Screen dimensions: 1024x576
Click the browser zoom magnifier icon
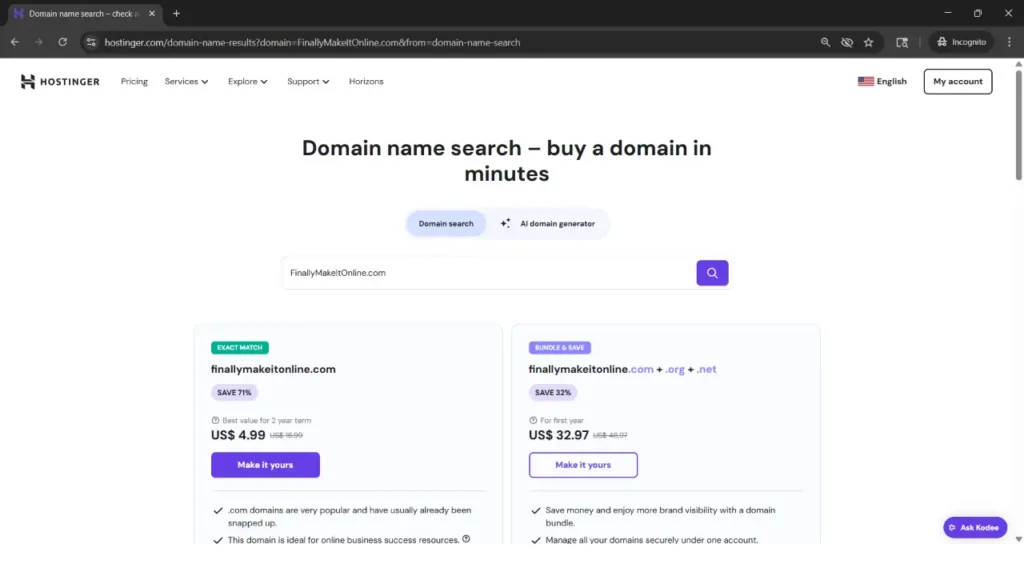pos(825,42)
